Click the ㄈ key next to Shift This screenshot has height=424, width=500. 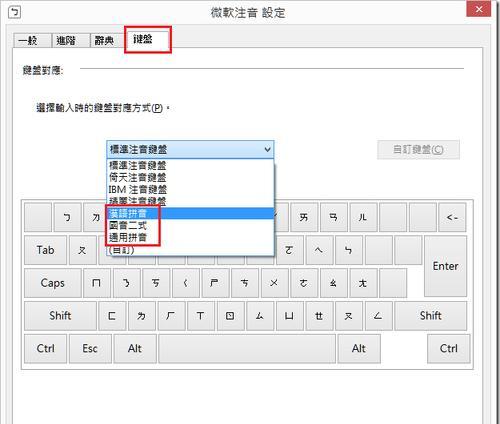click(x=112, y=316)
